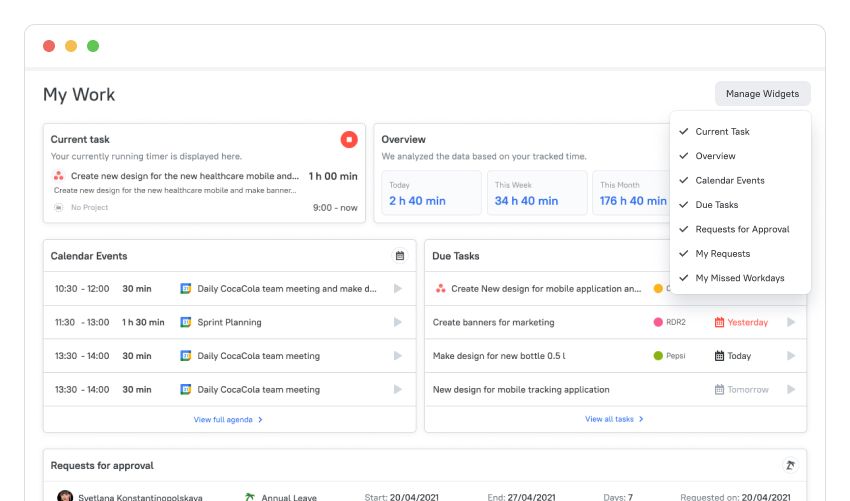Image resolution: width=850 pixels, height=501 pixels.
Task: Click the 1 h 30 min duration for Sprint Planning
Action: coord(143,322)
